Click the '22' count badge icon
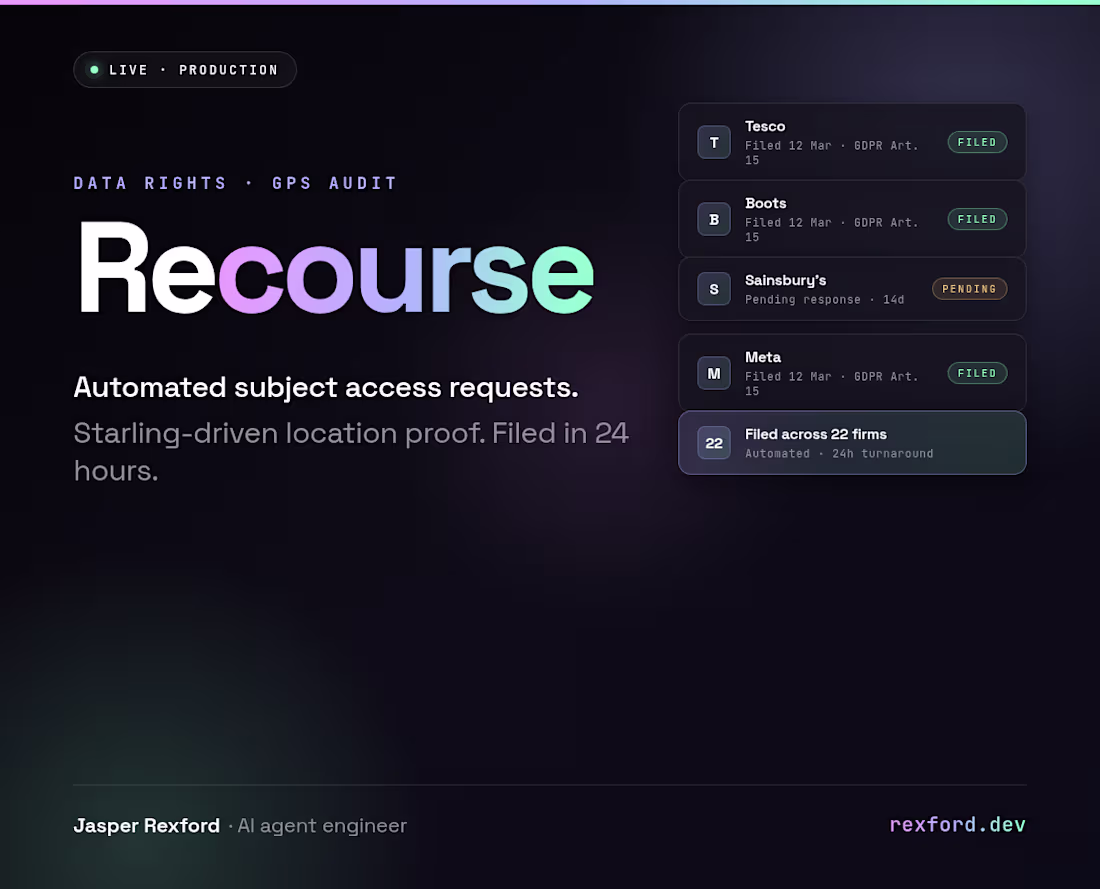Image resolution: width=1100 pixels, height=889 pixels. point(713,443)
